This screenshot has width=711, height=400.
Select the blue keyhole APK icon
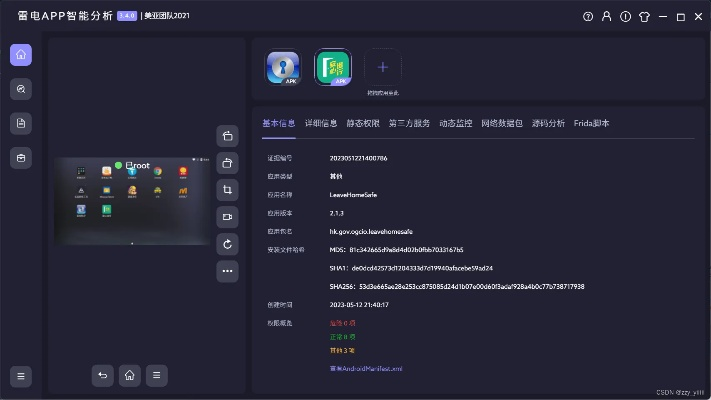(x=283, y=67)
